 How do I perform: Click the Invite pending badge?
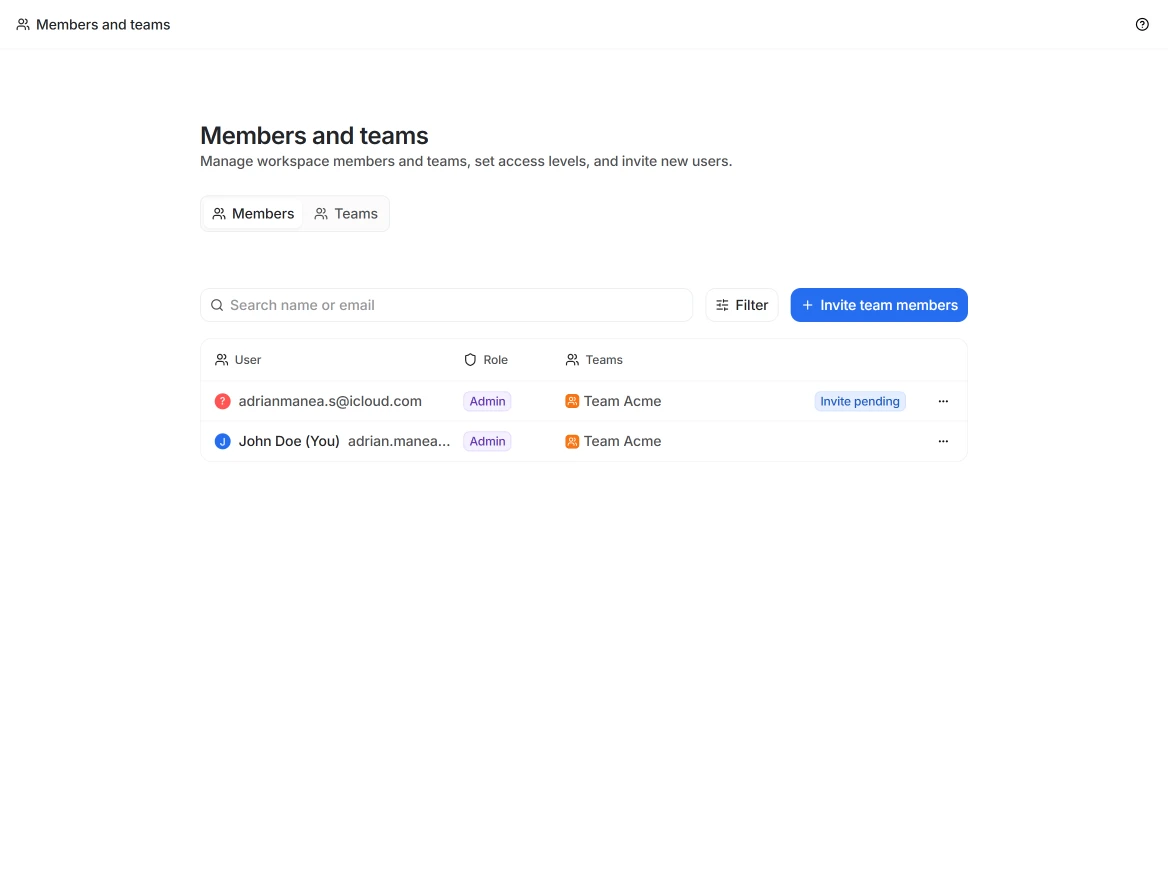coord(860,401)
